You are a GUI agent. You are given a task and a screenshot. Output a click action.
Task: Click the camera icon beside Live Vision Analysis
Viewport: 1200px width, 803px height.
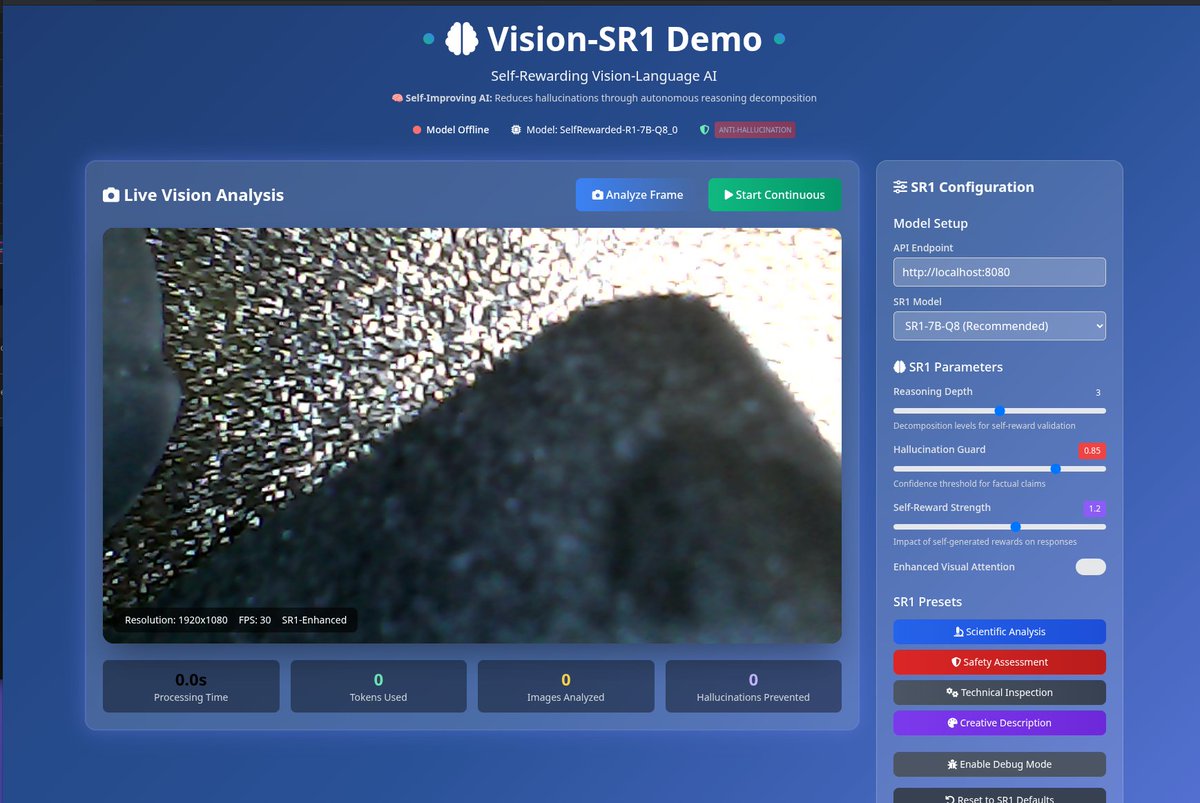(111, 195)
